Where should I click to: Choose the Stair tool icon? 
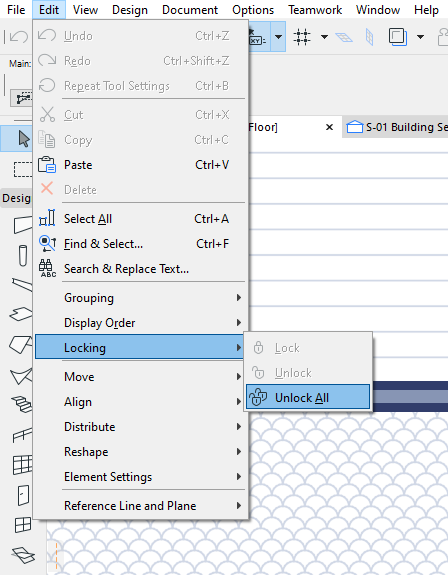tap(22, 404)
